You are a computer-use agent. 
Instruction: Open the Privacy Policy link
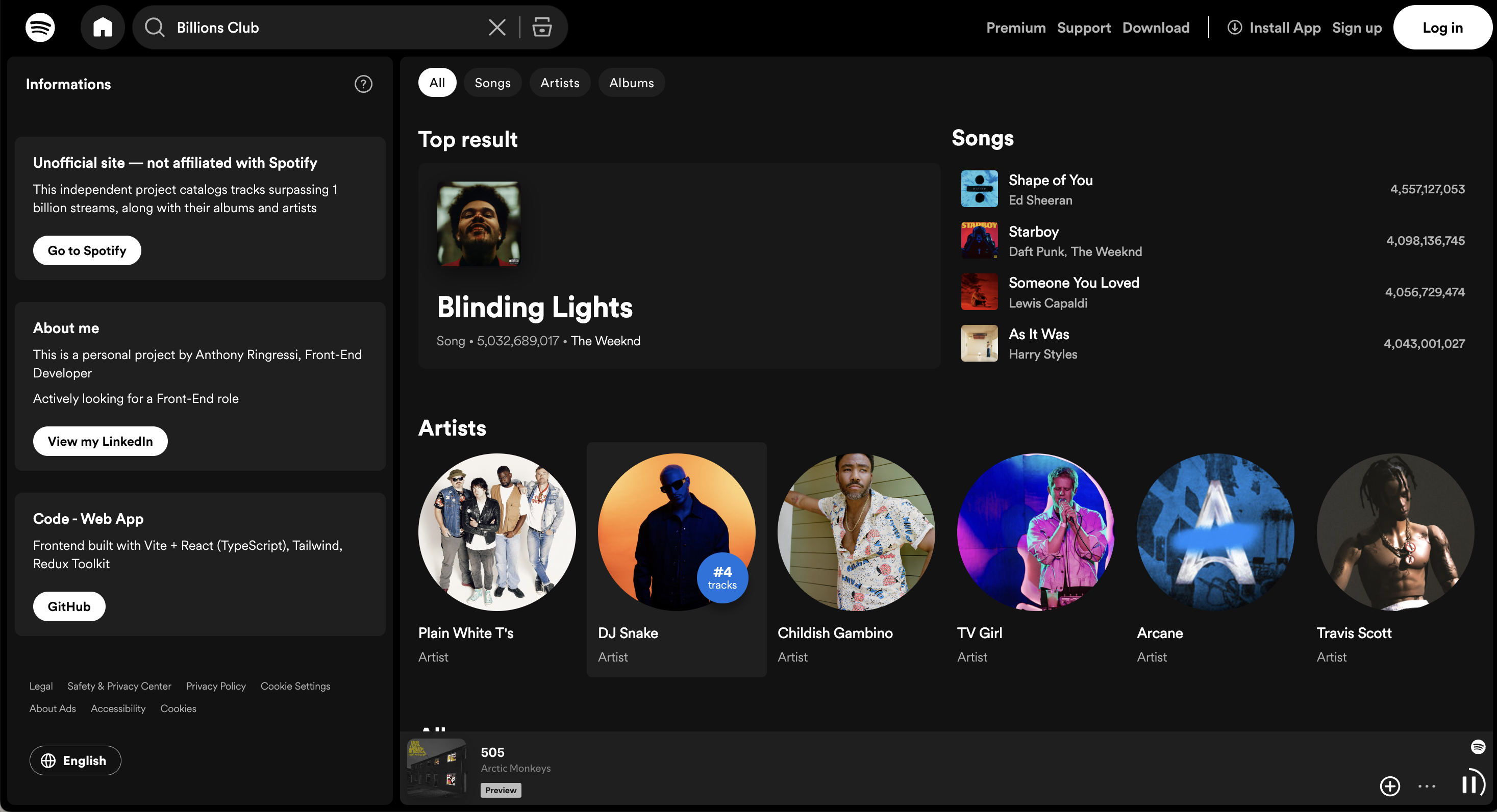[x=216, y=686]
